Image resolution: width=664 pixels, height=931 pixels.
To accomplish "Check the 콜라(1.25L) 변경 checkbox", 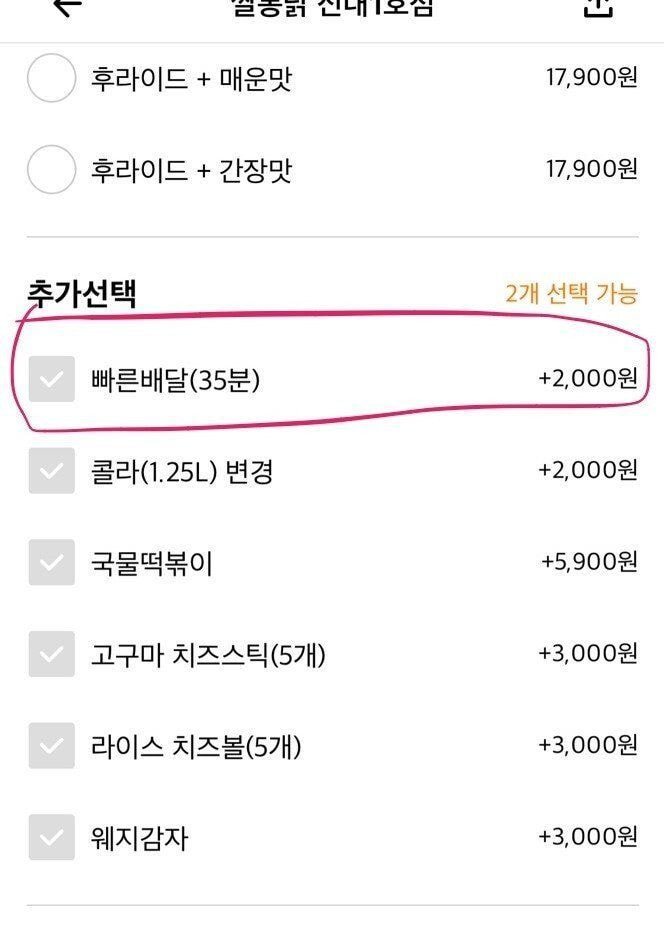I will (52, 471).
